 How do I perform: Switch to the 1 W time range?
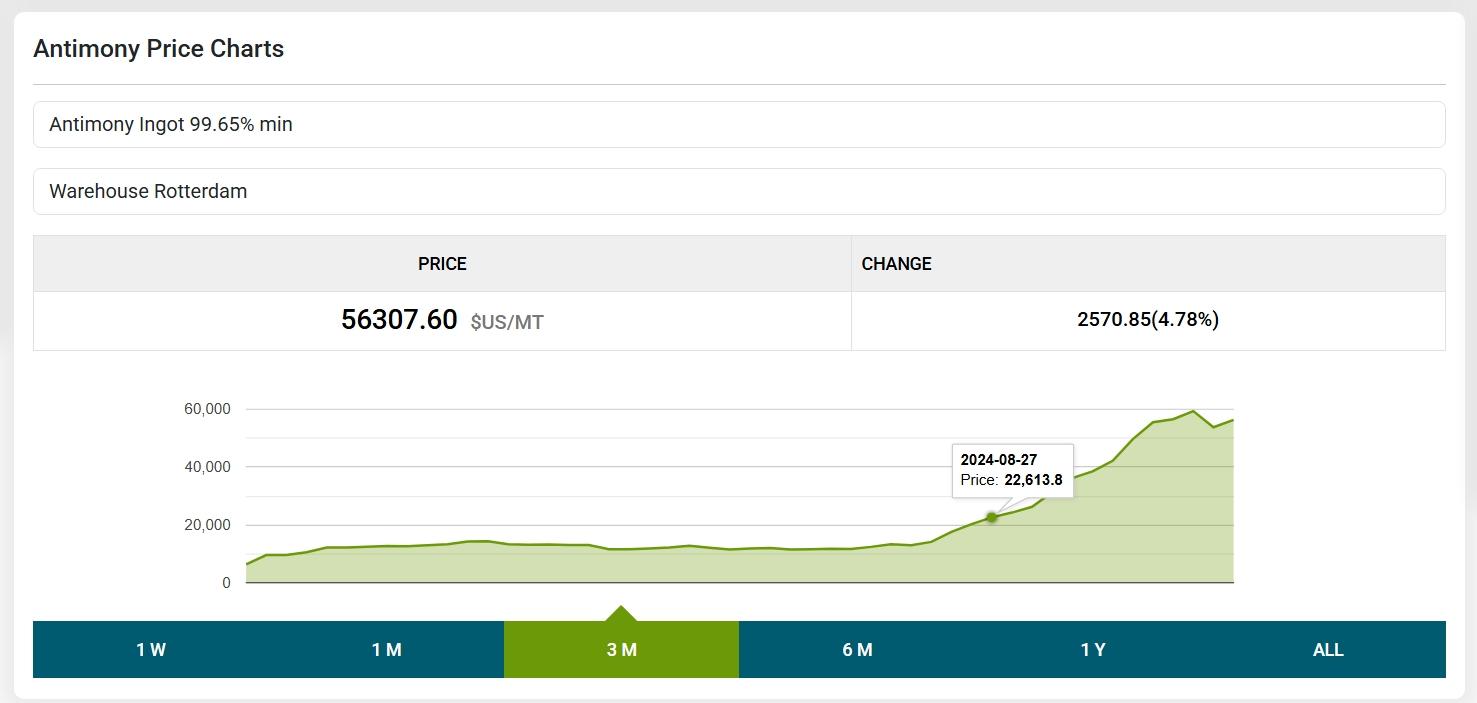click(x=151, y=650)
